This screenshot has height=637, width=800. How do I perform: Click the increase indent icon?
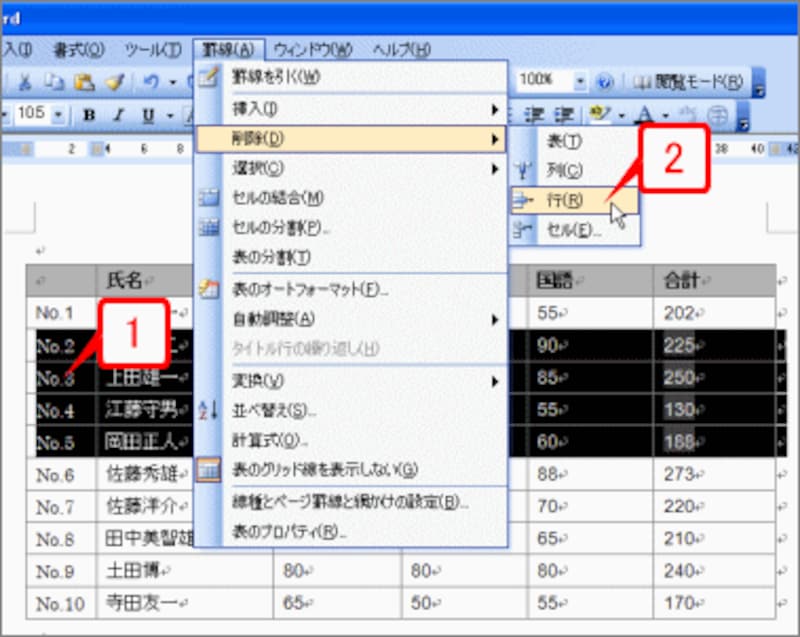click(564, 115)
